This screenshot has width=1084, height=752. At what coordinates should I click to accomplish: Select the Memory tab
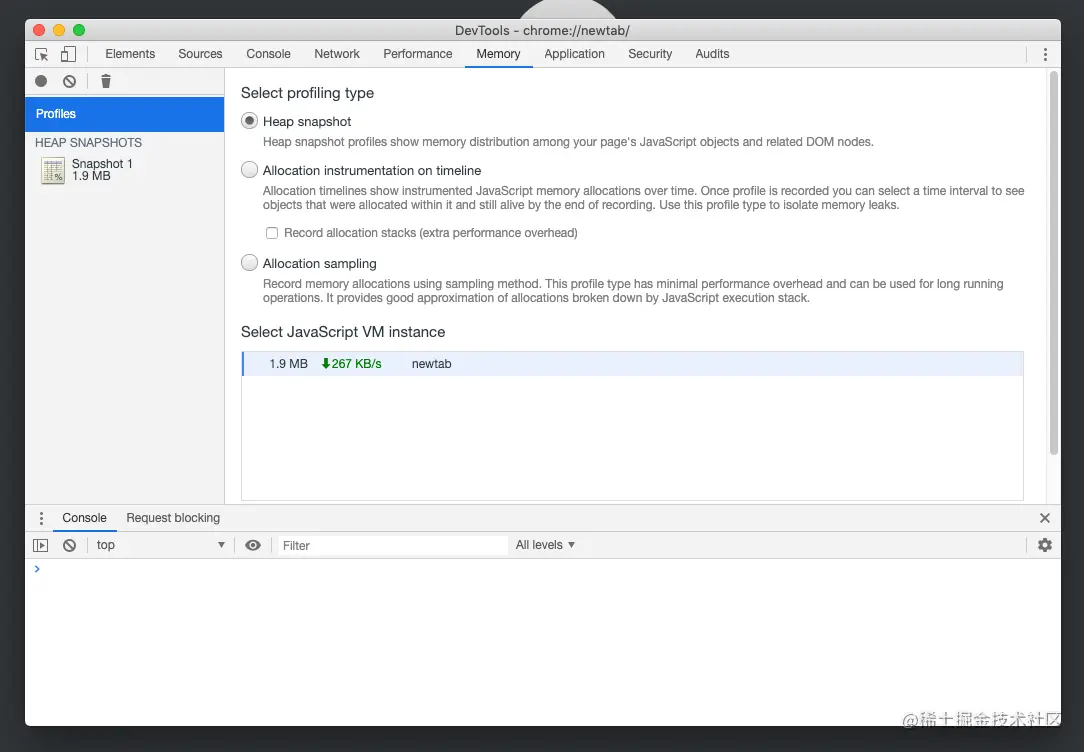498,54
